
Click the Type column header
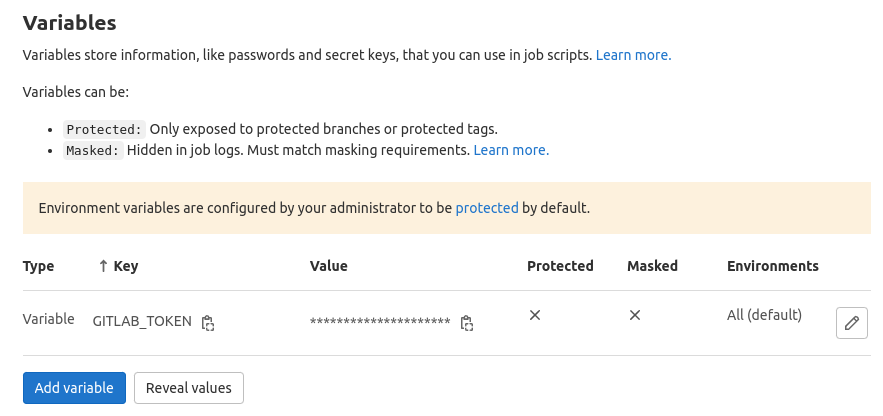point(38,266)
